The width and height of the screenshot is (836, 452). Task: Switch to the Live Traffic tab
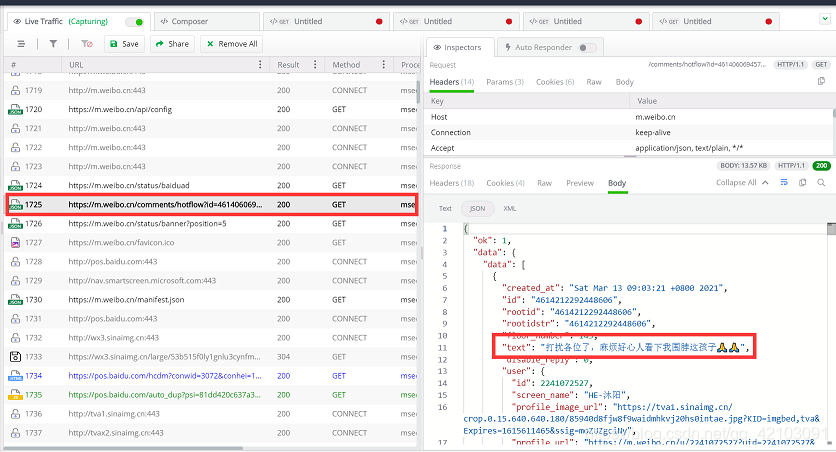coord(78,21)
